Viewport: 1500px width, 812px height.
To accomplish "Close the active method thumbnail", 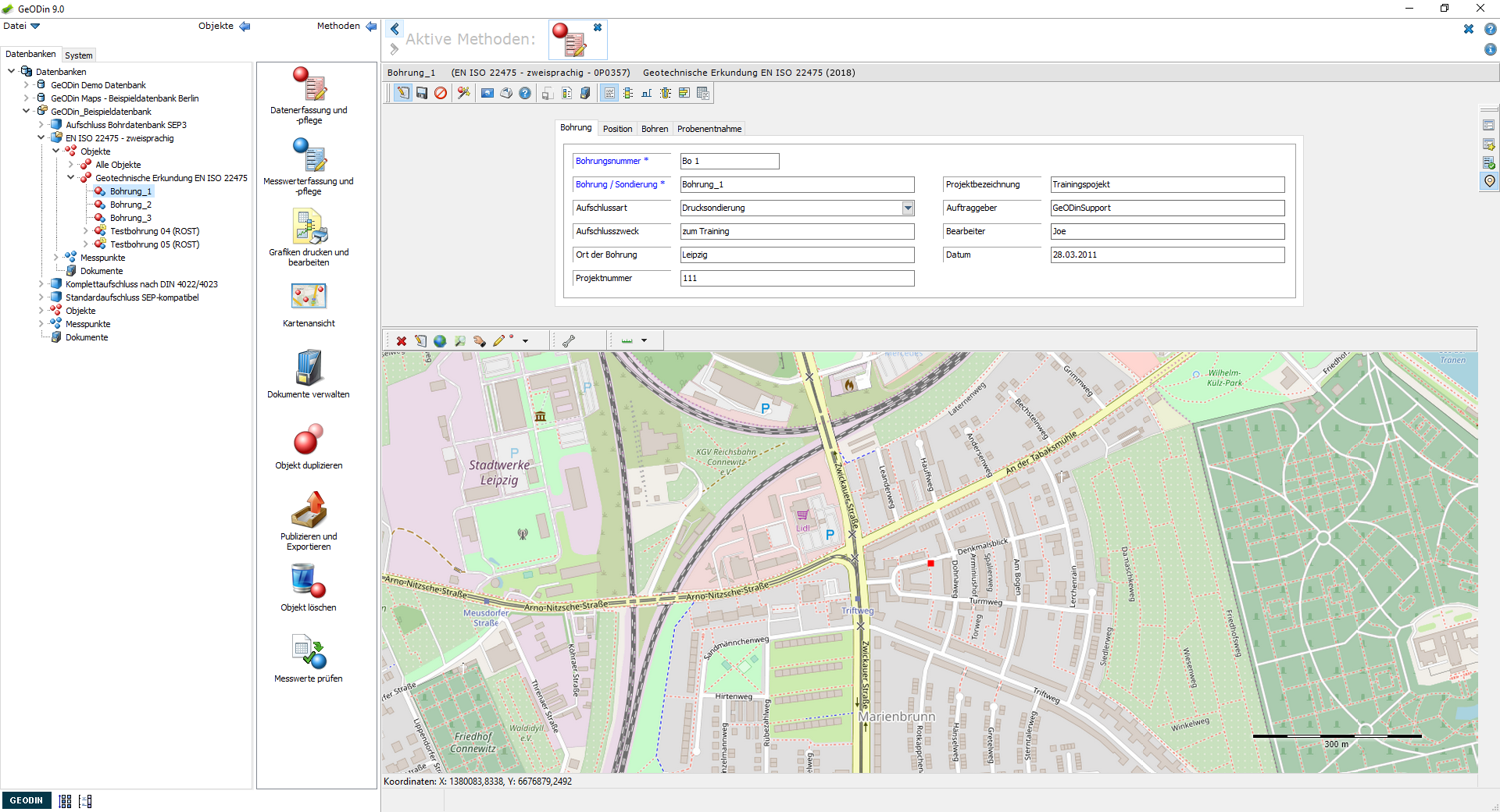I will 598,27.
